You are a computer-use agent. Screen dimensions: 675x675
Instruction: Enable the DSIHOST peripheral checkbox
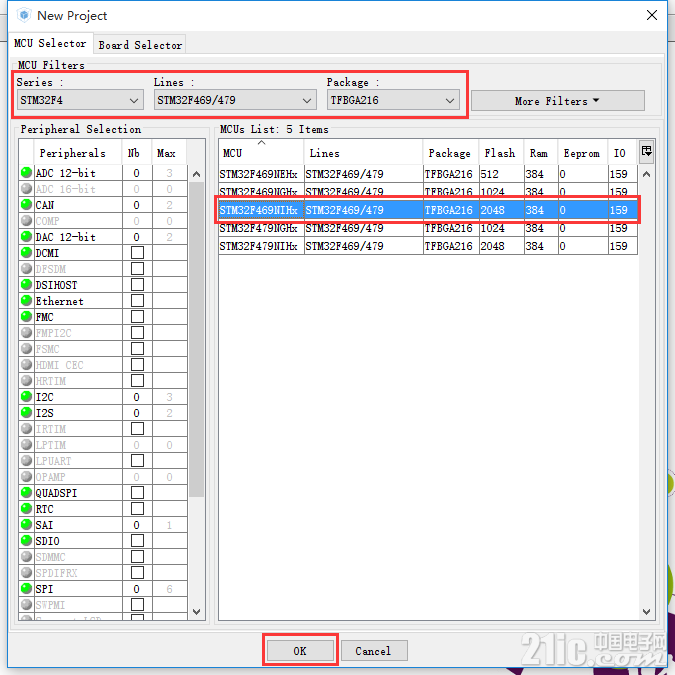(137, 285)
